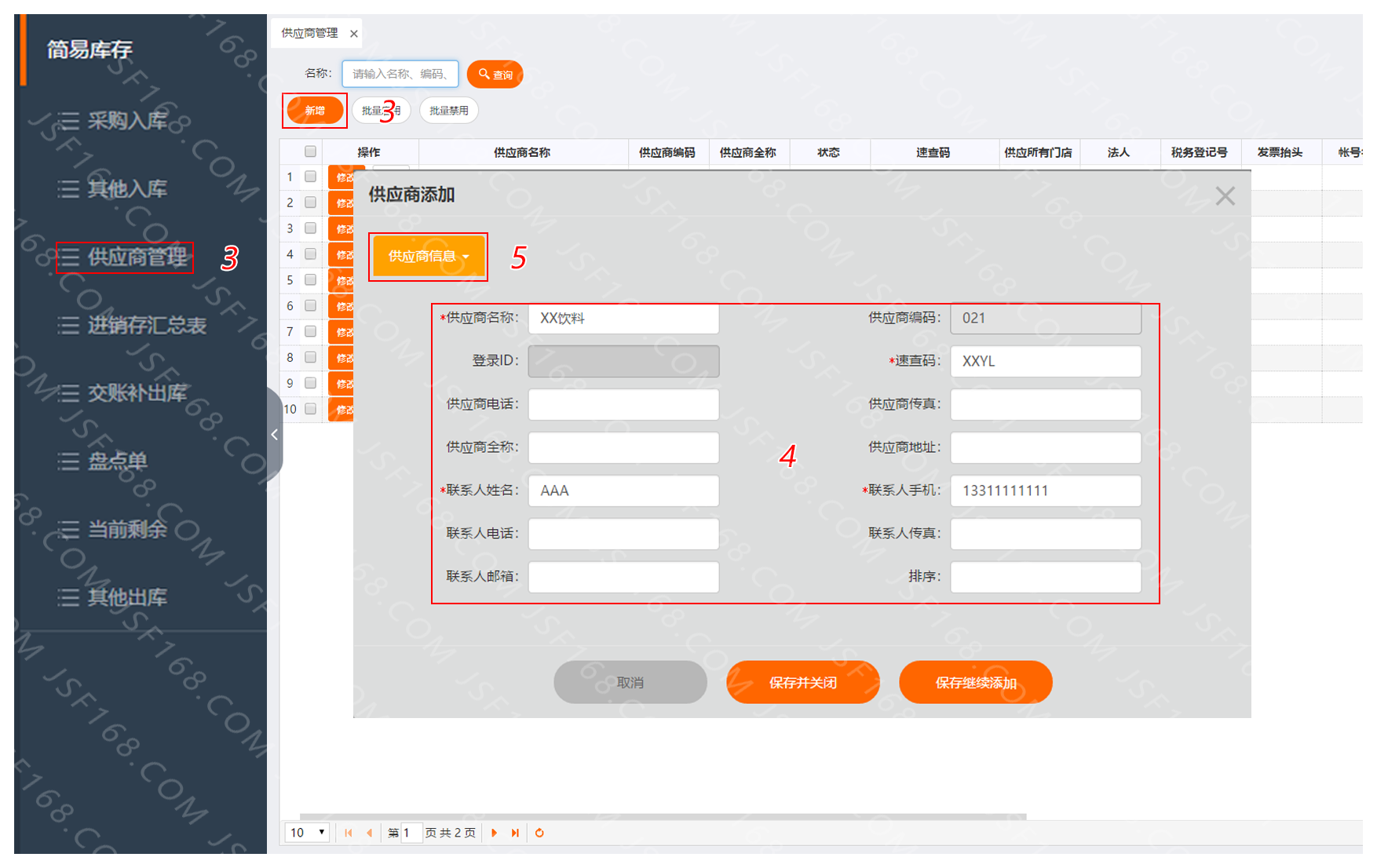Screen dimensions: 1377x868
Task: Check the row 3 checkbox
Action: point(310,228)
